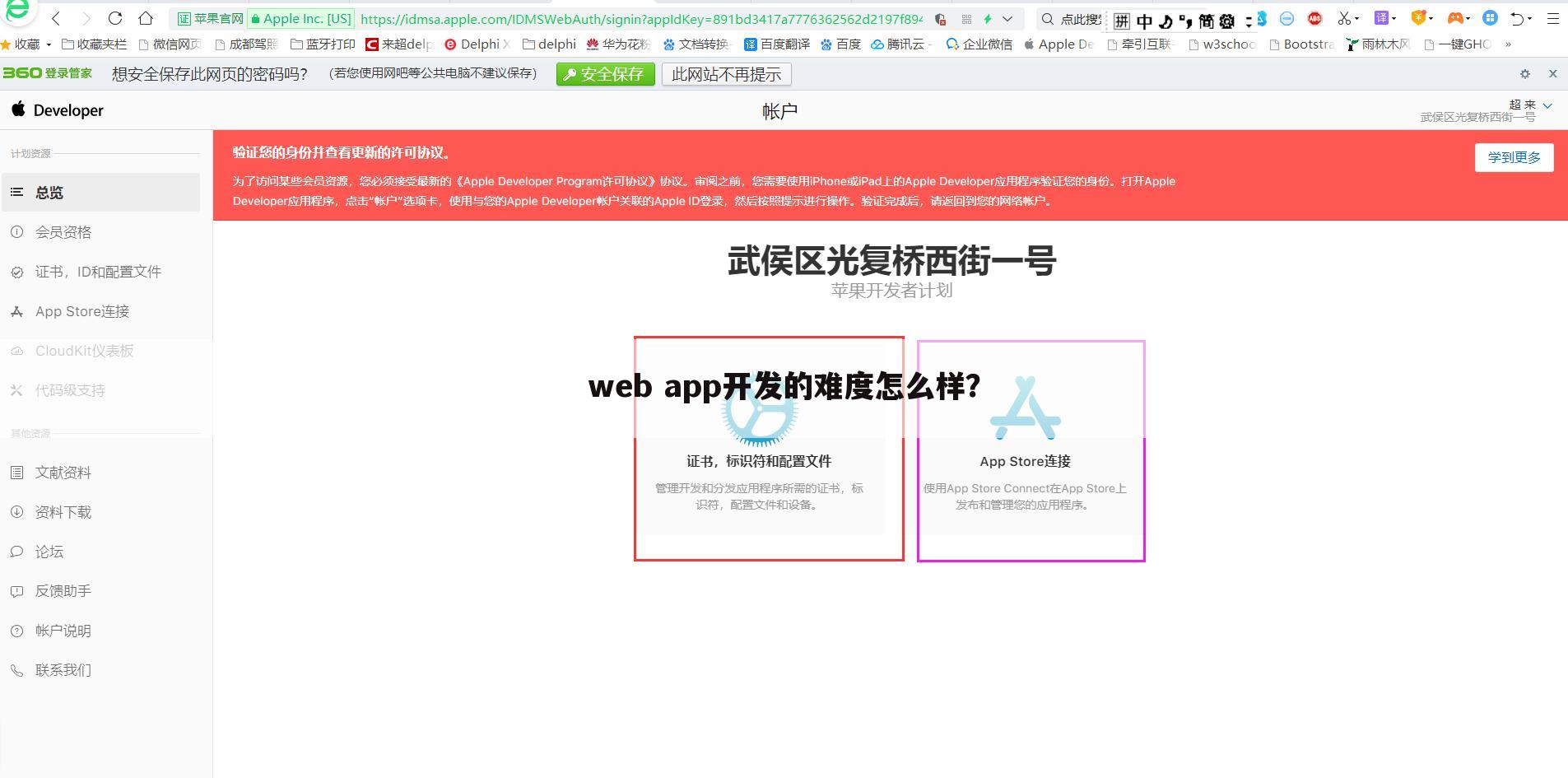Image resolution: width=1568 pixels, height=778 pixels.
Task: Show more bookmarks with the » chevron
Action: pyautogui.click(x=1508, y=44)
